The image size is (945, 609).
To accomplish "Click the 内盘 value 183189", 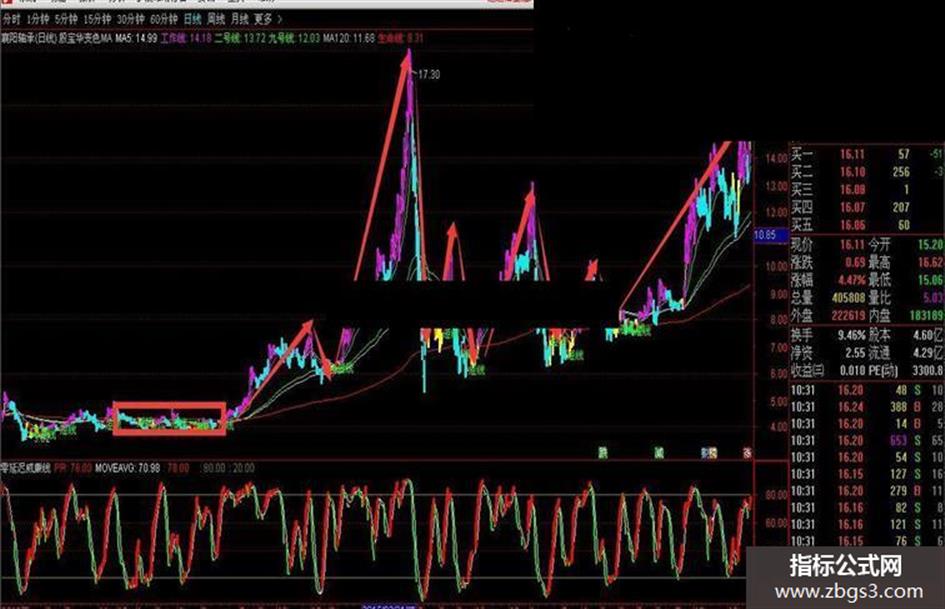I will click(926, 315).
